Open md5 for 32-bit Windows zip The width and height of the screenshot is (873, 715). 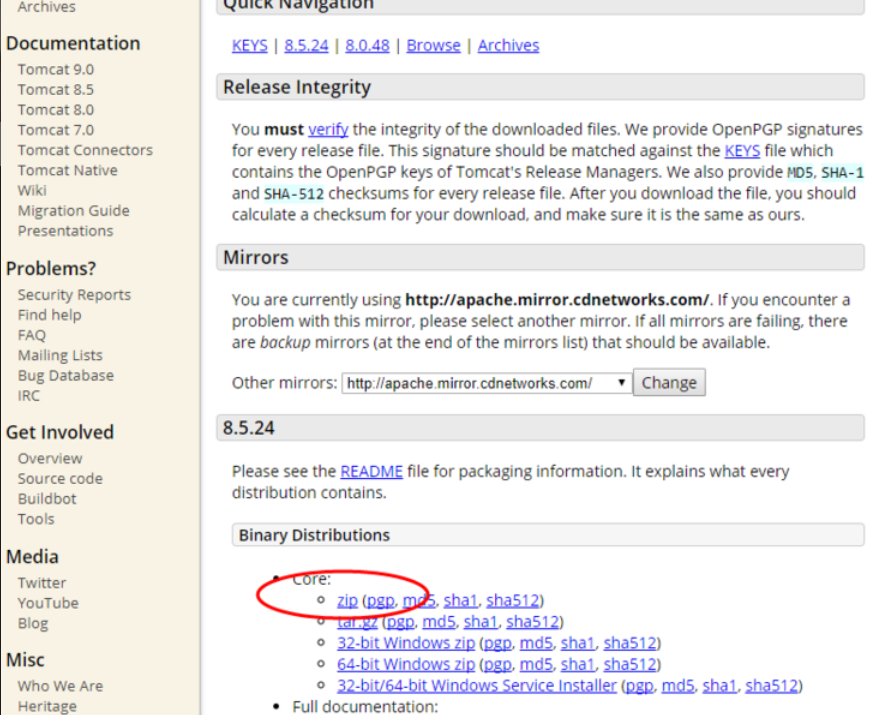pyautogui.click(x=536, y=643)
